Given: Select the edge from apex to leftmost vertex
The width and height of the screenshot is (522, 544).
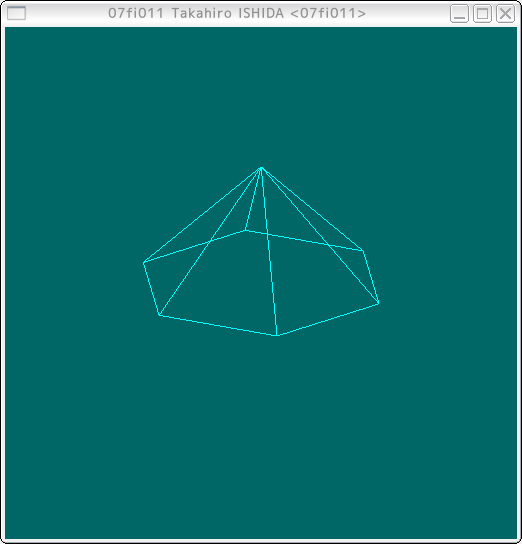Looking at the screenshot, I should (x=202, y=215).
